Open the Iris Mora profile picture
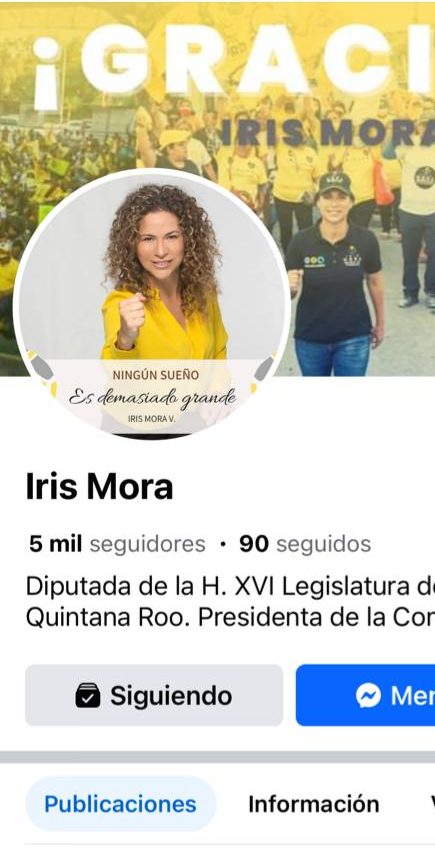This screenshot has height=853, width=435. [152, 303]
